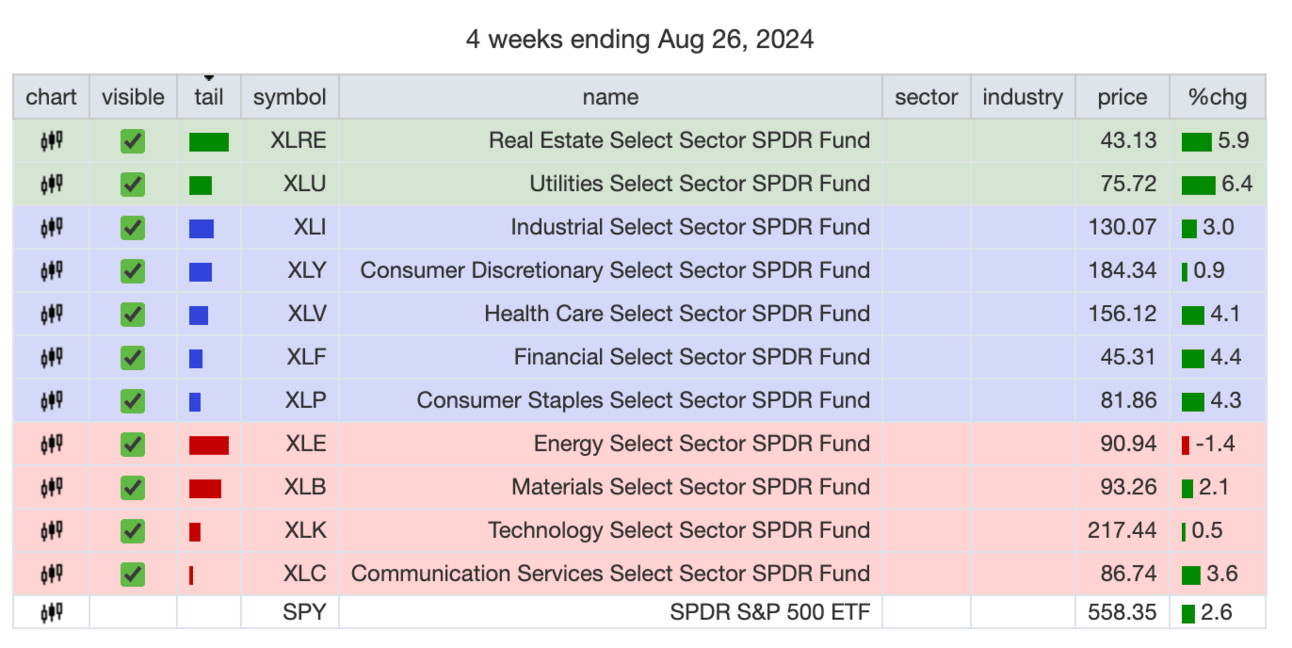1292x648 pixels.
Task: Click the Energy Select Sector SPDR Fund name
Action: pyautogui.click(x=701, y=444)
